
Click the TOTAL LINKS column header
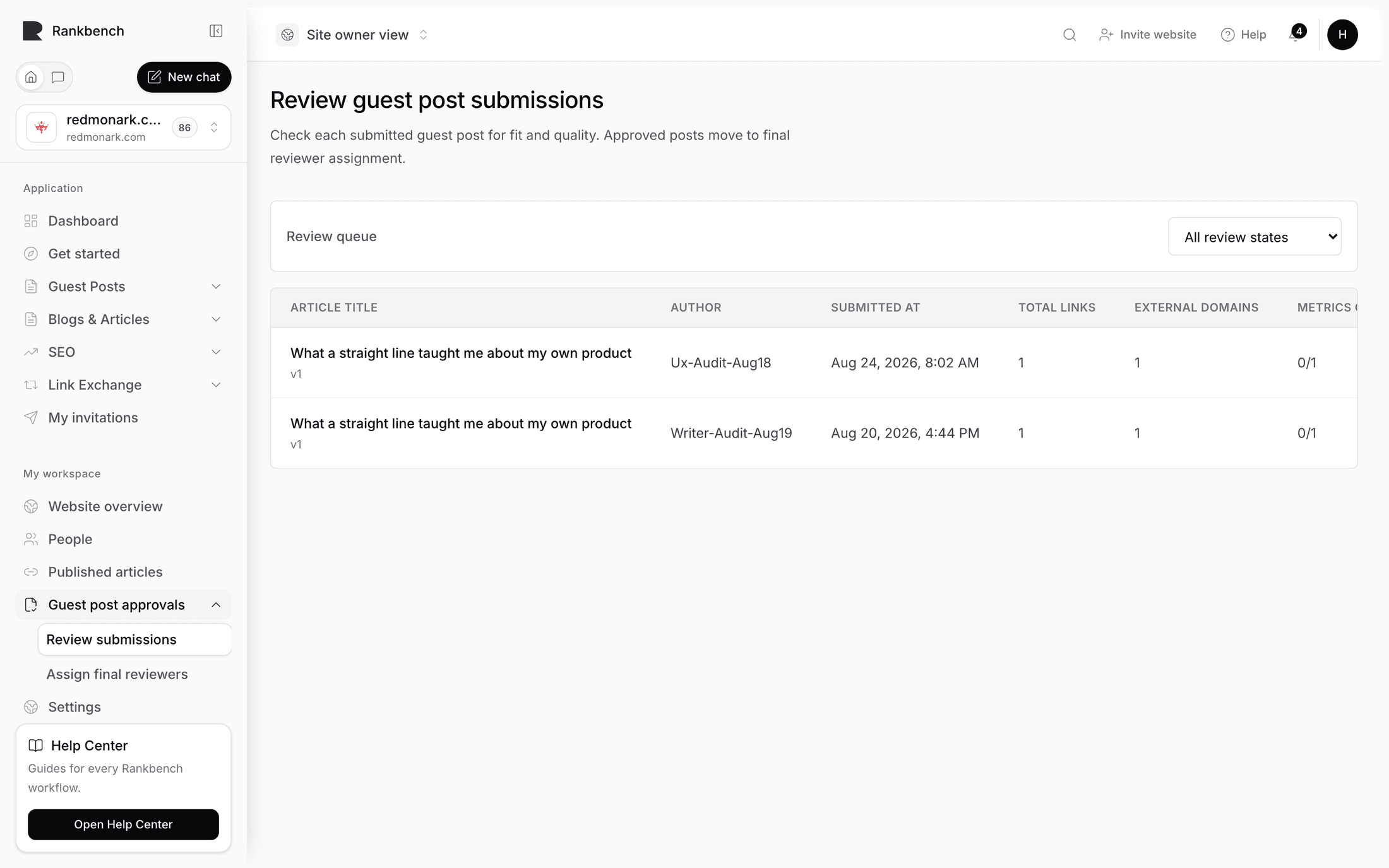[x=1056, y=307]
